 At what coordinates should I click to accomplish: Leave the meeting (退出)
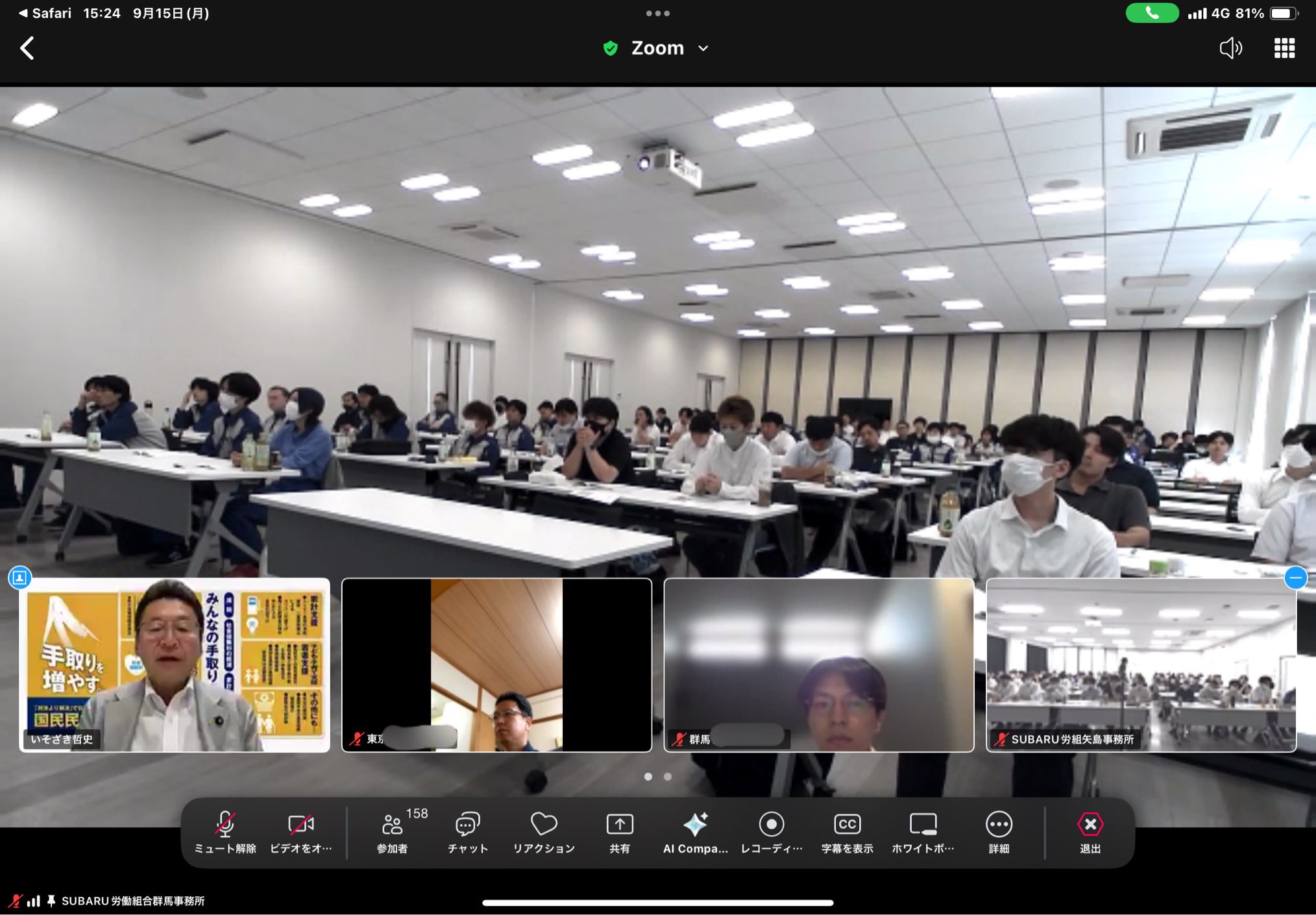coord(1090,831)
